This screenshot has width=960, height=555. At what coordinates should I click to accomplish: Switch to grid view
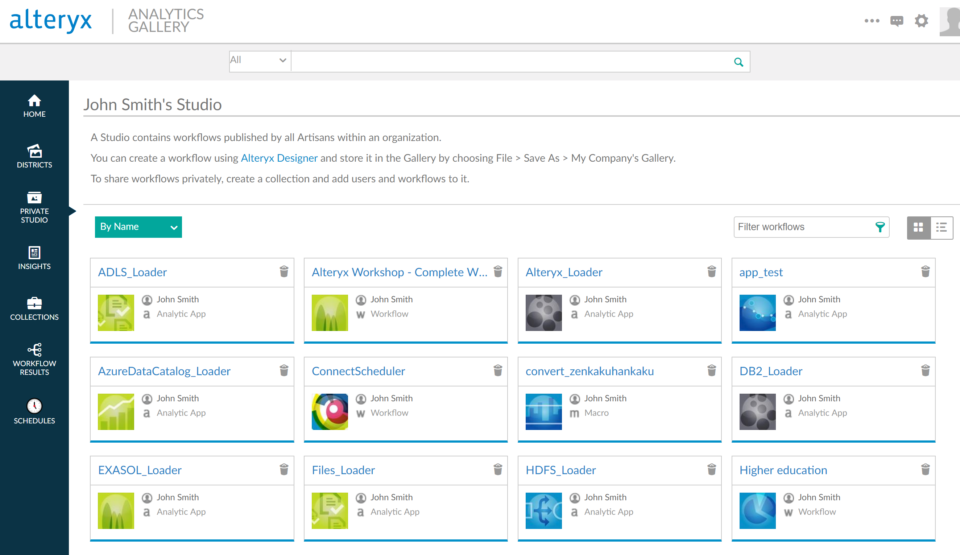(918, 227)
